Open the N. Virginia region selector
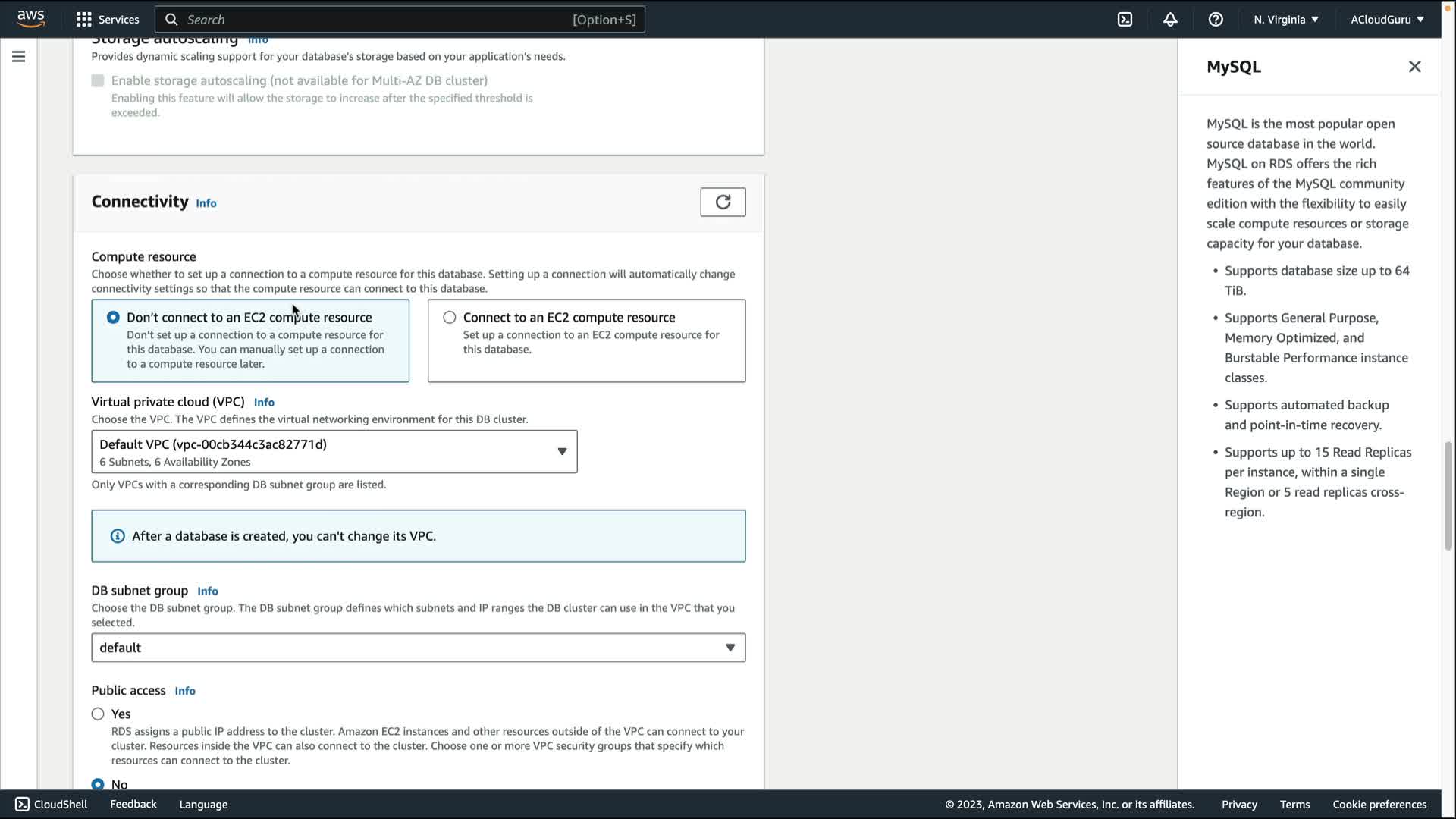The width and height of the screenshot is (1456, 819). click(1285, 20)
